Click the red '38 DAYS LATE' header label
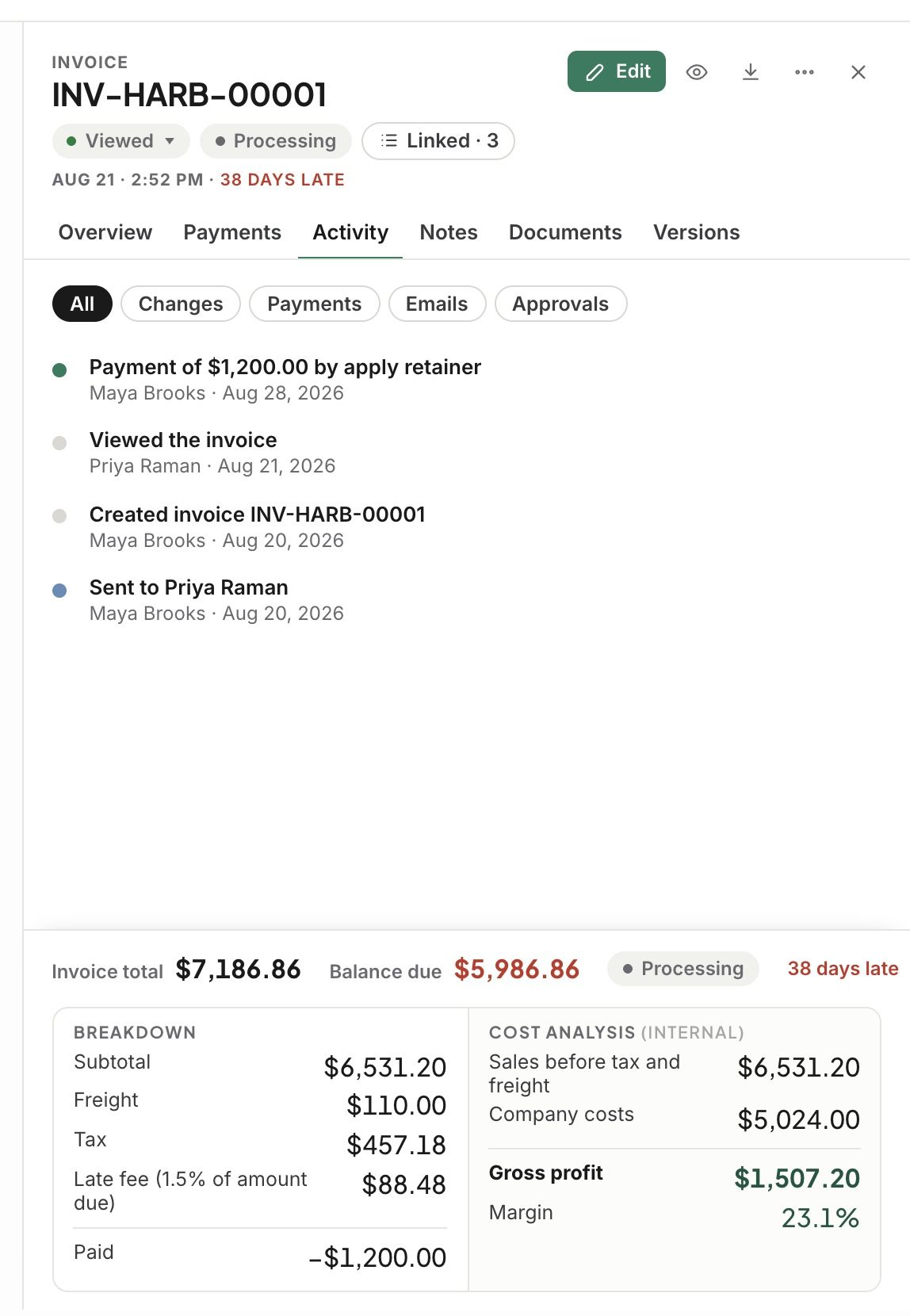Screen dimensions: 910x1316 click(x=283, y=180)
